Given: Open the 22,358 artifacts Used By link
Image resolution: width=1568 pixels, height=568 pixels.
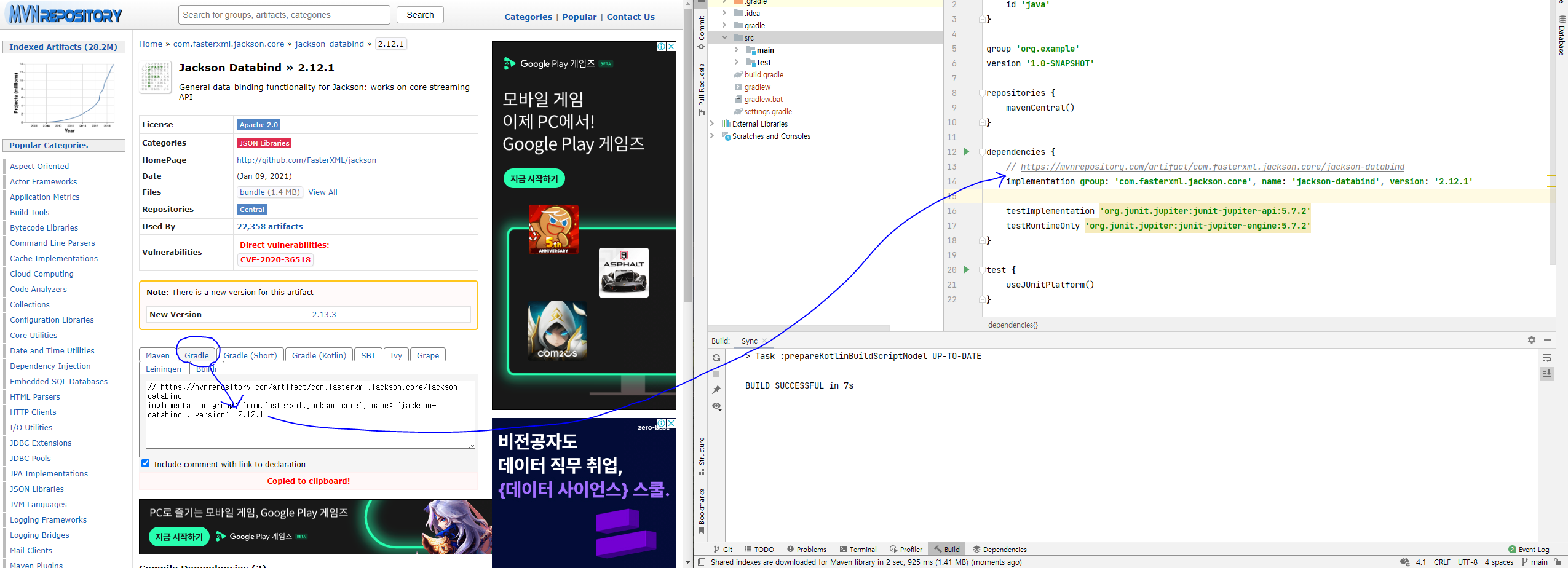Looking at the screenshot, I should [x=270, y=226].
